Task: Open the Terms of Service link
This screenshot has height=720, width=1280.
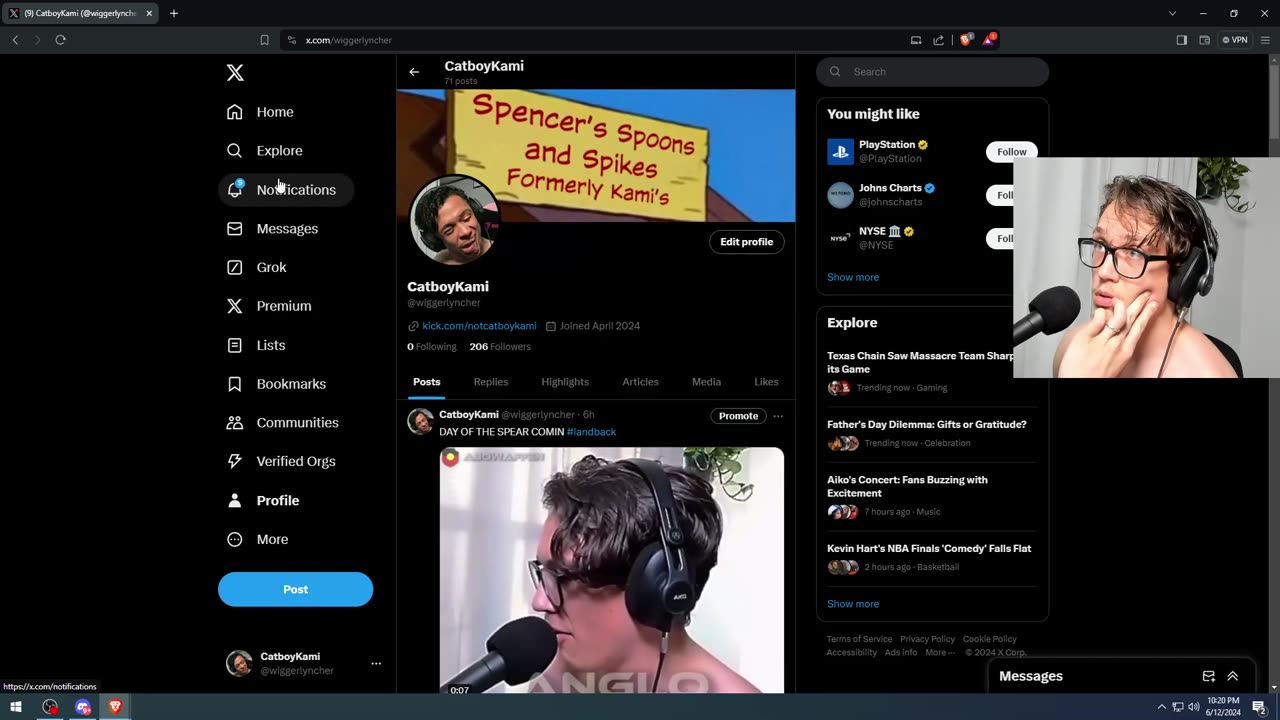Action: pos(859,639)
